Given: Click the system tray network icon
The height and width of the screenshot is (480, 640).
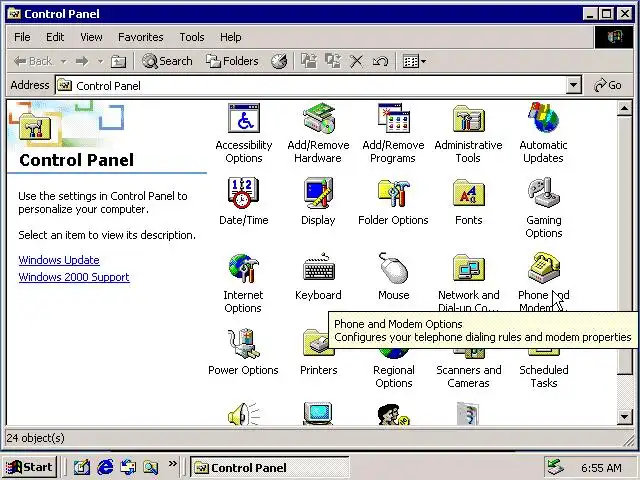Looking at the screenshot, I should (556, 467).
